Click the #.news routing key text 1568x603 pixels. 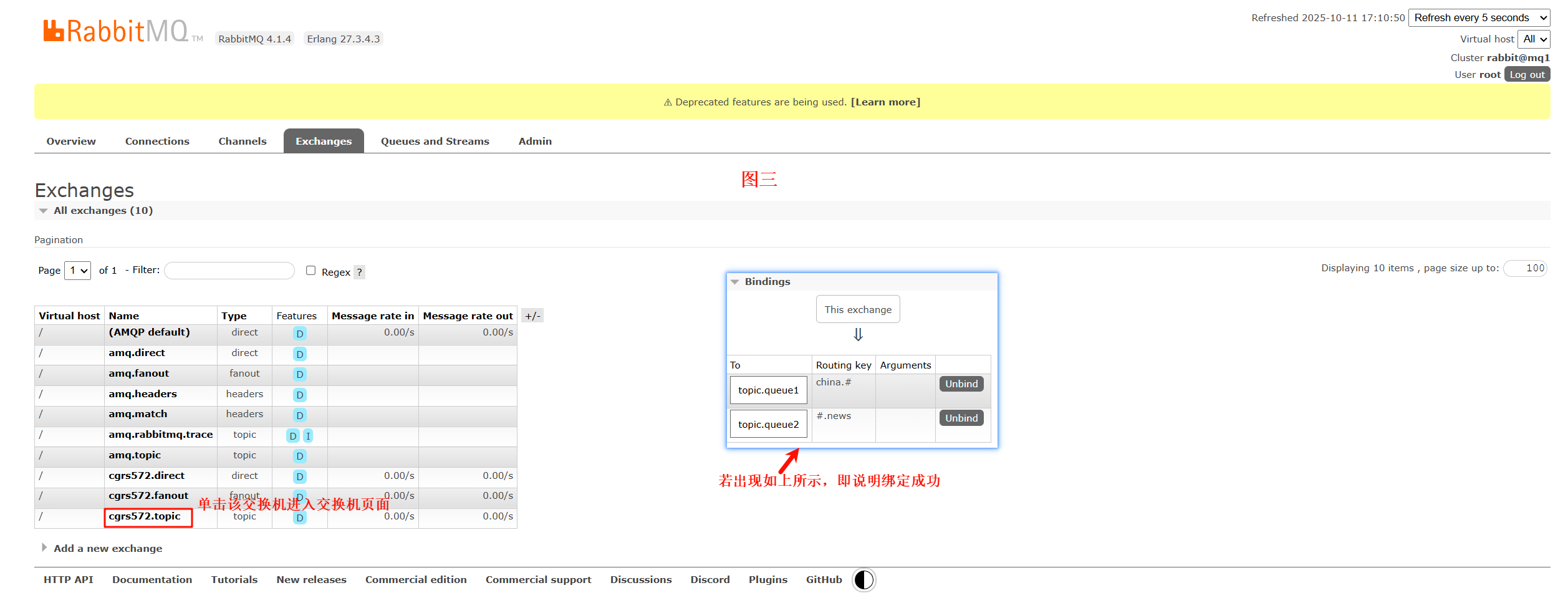[x=834, y=416]
